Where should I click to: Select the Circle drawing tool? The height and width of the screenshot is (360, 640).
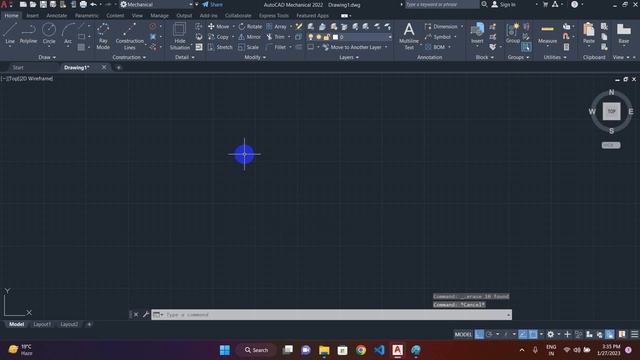(x=49, y=33)
